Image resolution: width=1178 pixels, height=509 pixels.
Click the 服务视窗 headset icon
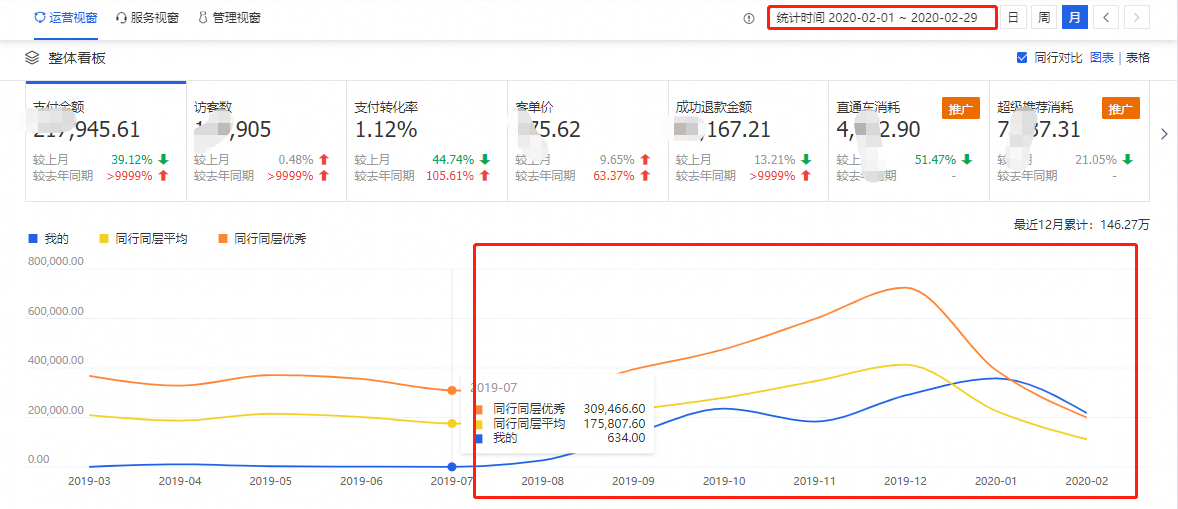(x=121, y=18)
